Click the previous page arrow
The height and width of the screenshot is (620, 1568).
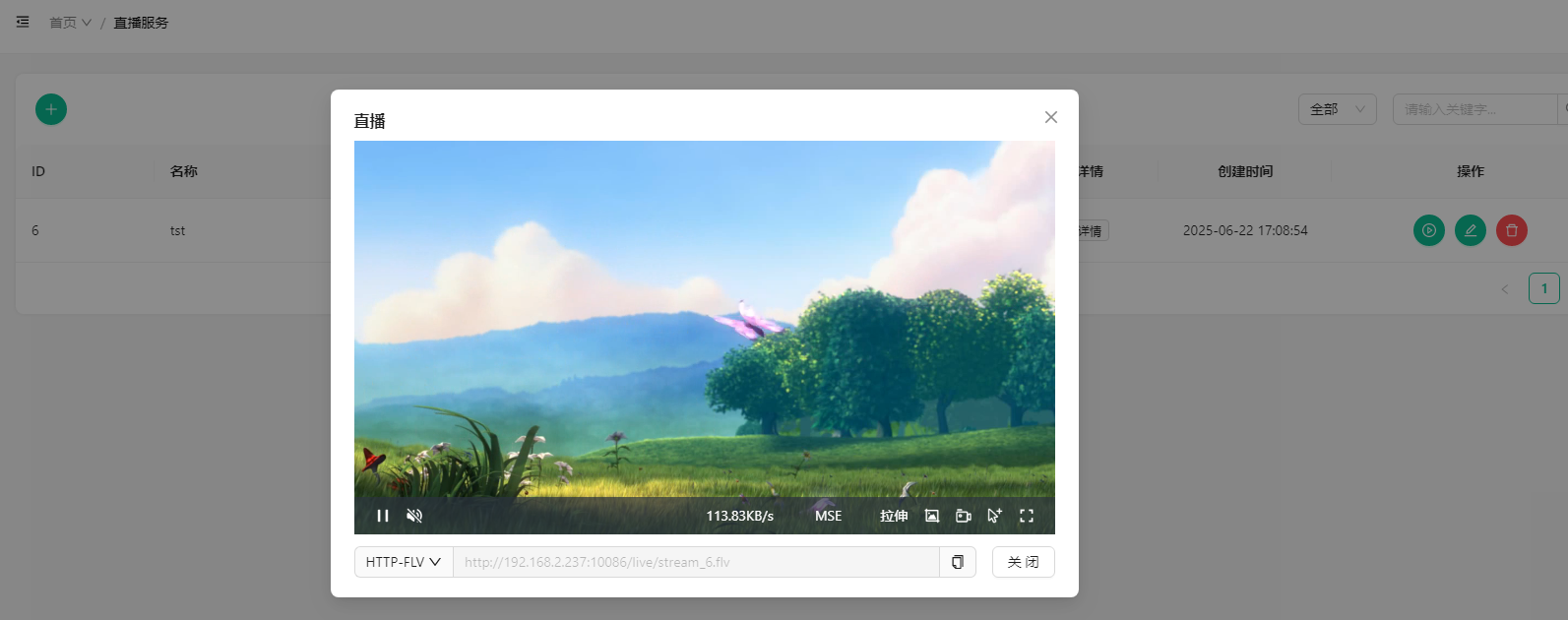[x=1505, y=288]
